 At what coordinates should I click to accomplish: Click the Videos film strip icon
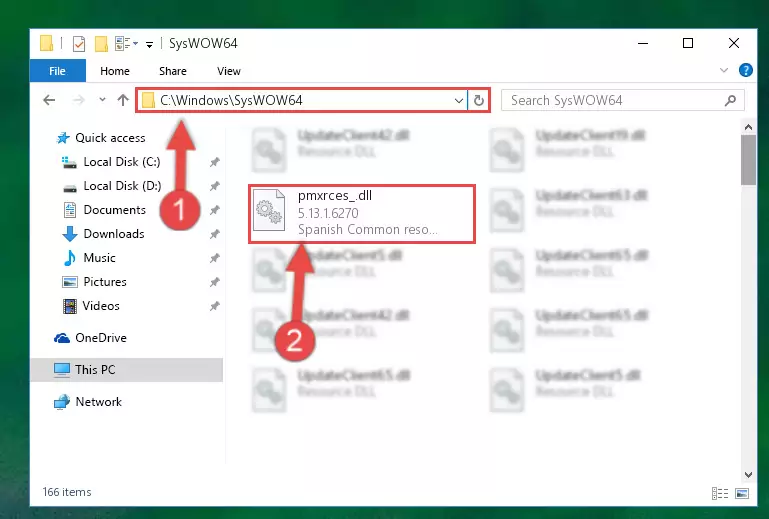[70, 306]
